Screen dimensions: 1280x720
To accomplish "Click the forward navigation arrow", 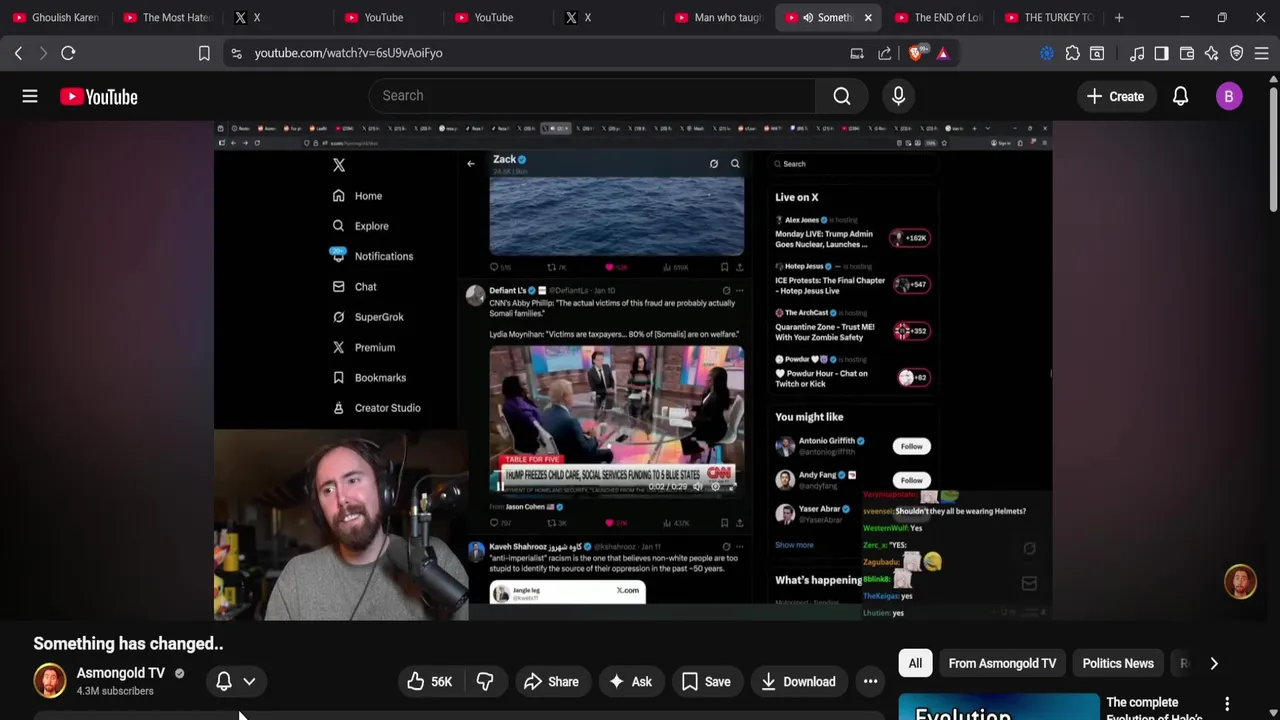I will tap(42, 53).
